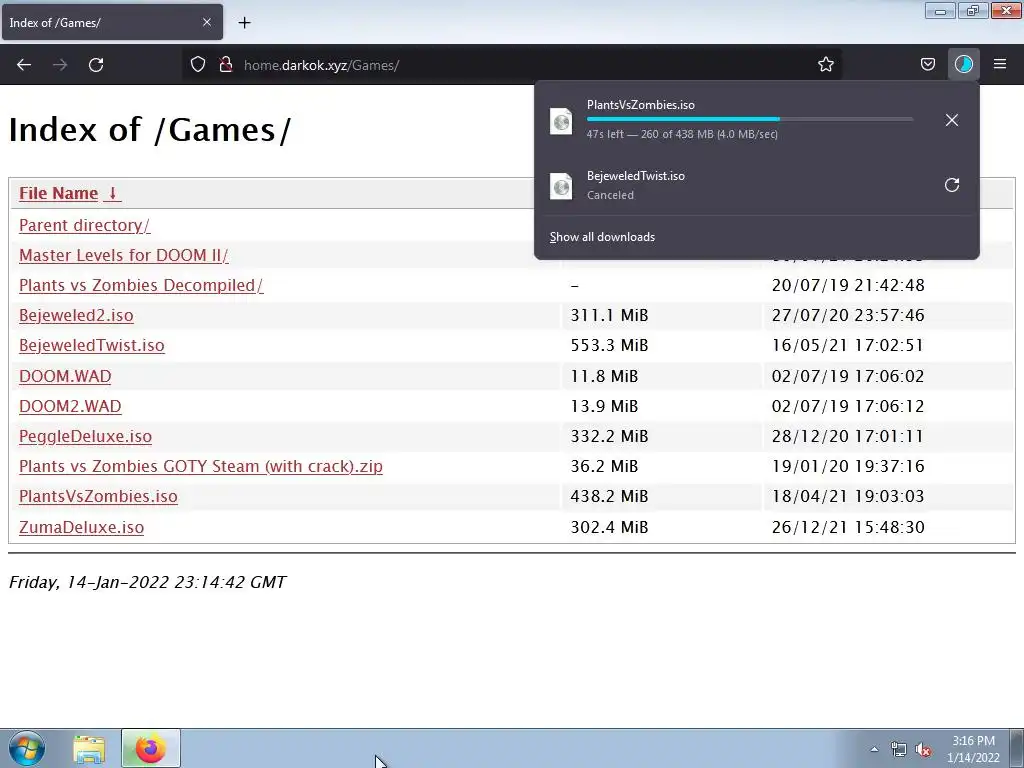Screen dimensions: 1024x768
Task: Open tracking protection shield info
Action: click(198, 64)
